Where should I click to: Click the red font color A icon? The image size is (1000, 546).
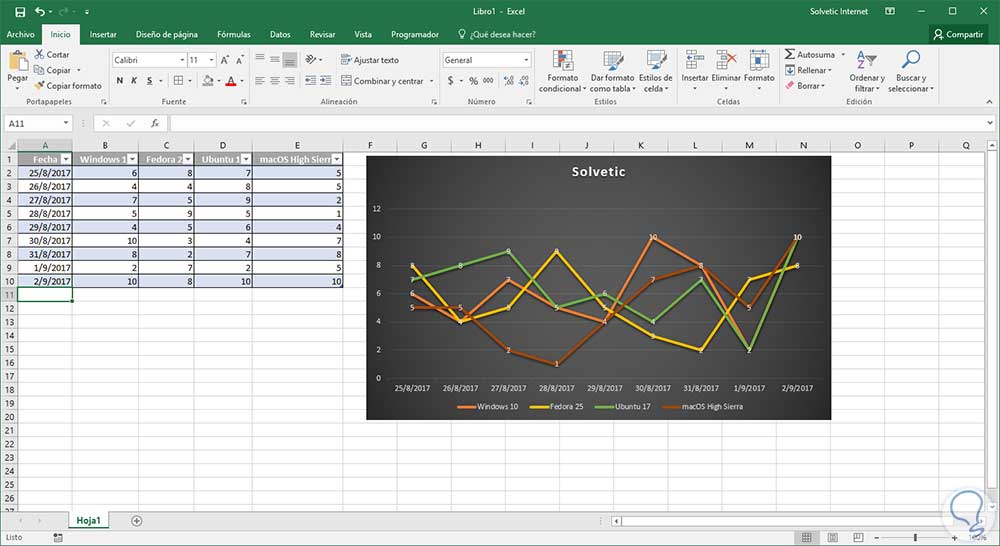(231, 80)
